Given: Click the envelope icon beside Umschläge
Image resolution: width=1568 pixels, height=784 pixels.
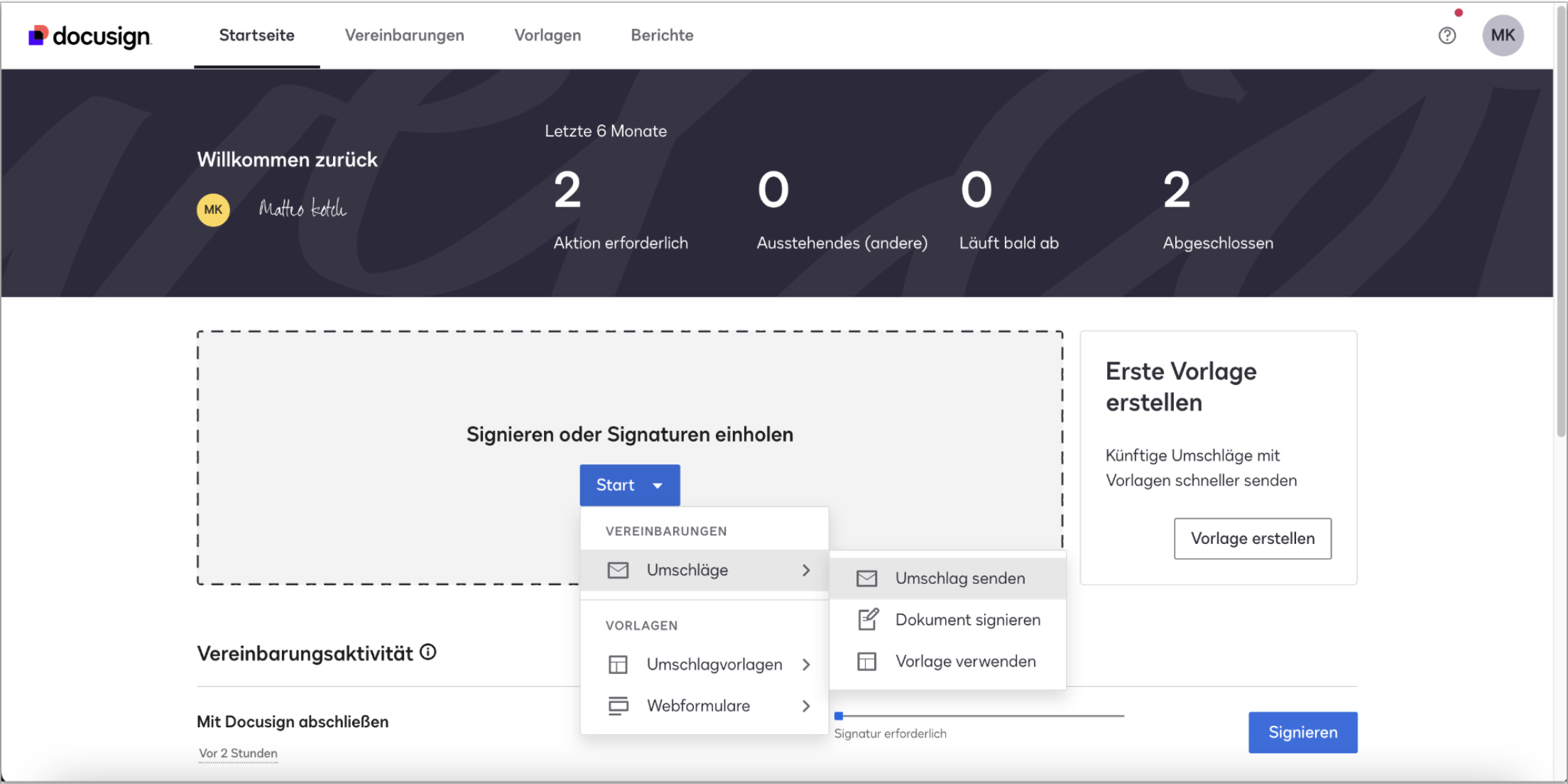Looking at the screenshot, I should tap(618, 570).
